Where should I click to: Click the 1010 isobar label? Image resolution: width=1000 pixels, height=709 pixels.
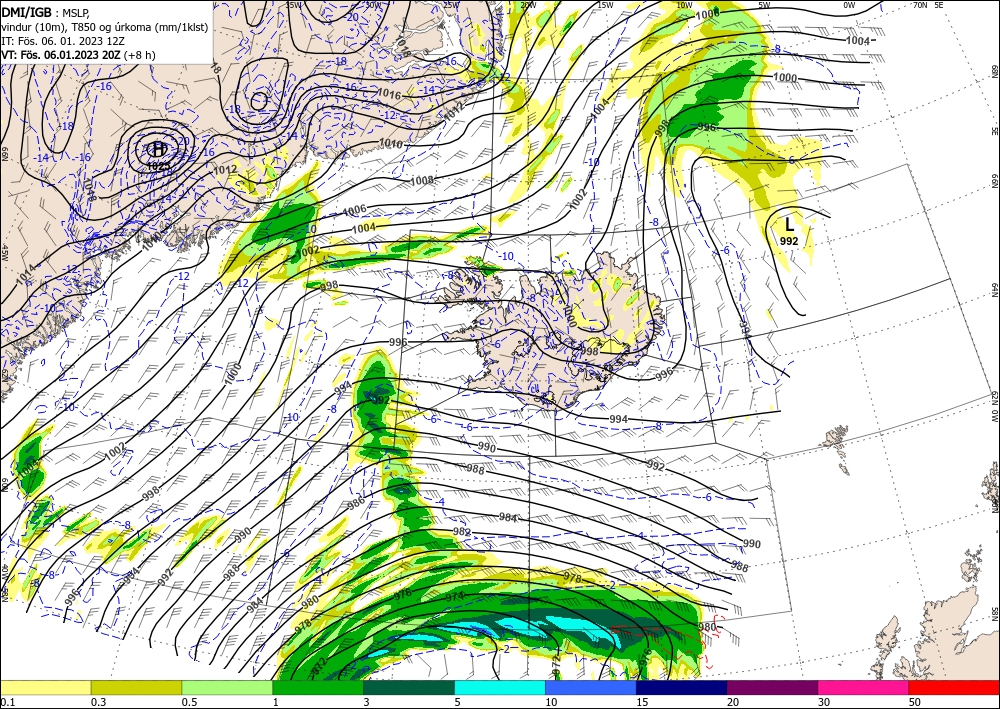(391, 143)
